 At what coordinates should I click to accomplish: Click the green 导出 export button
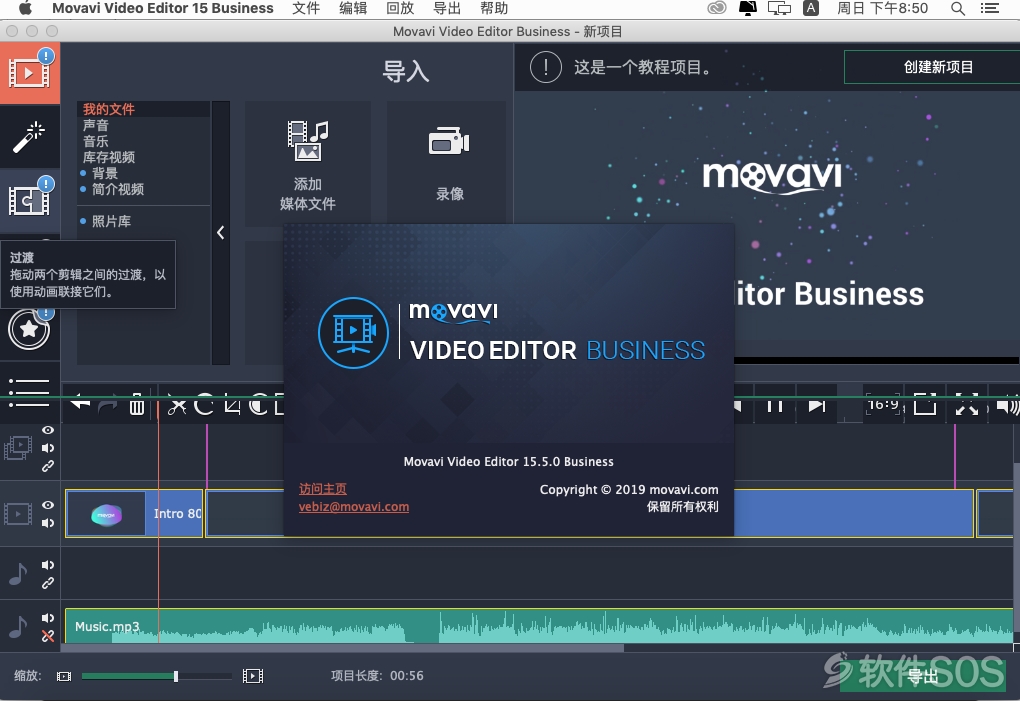tap(922, 676)
